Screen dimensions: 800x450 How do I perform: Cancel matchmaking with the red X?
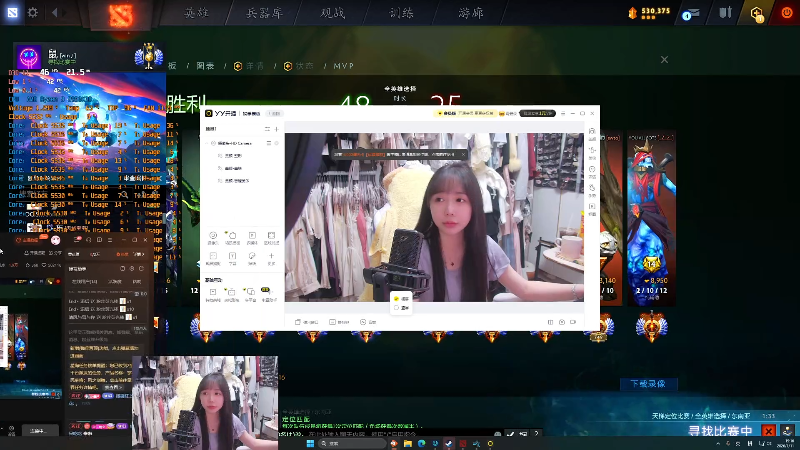click(x=768, y=431)
